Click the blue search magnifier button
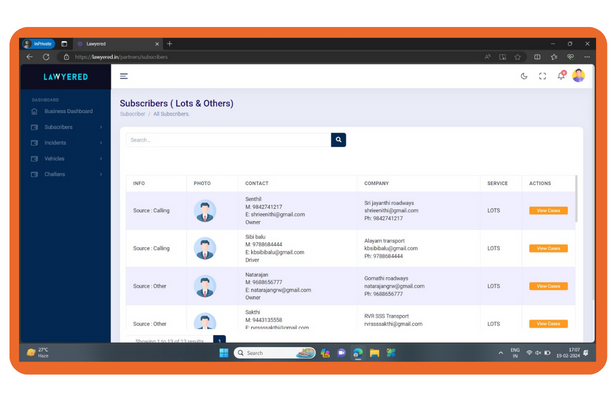 339,140
